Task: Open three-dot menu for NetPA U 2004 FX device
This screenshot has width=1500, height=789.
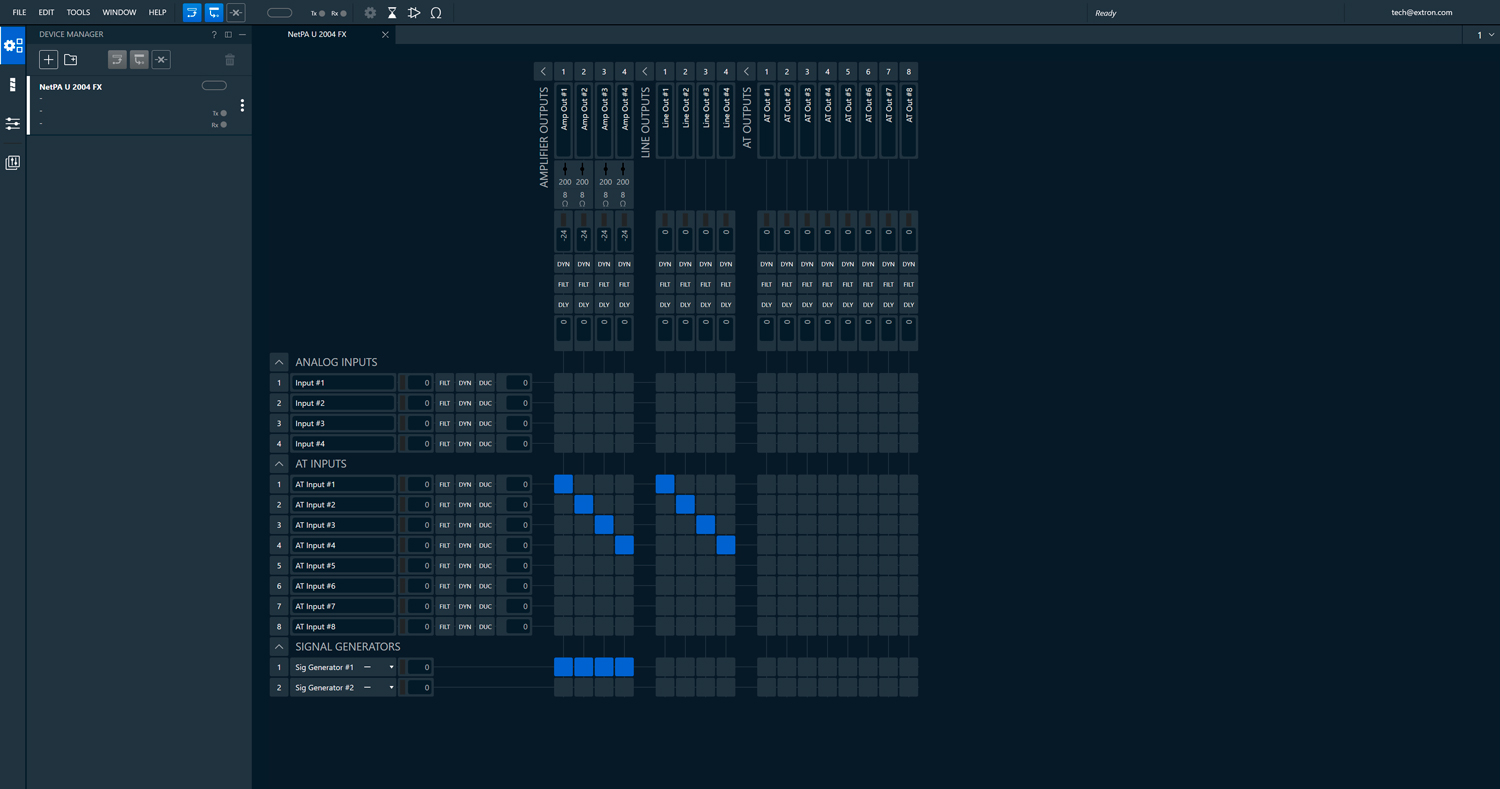Action: (x=242, y=105)
